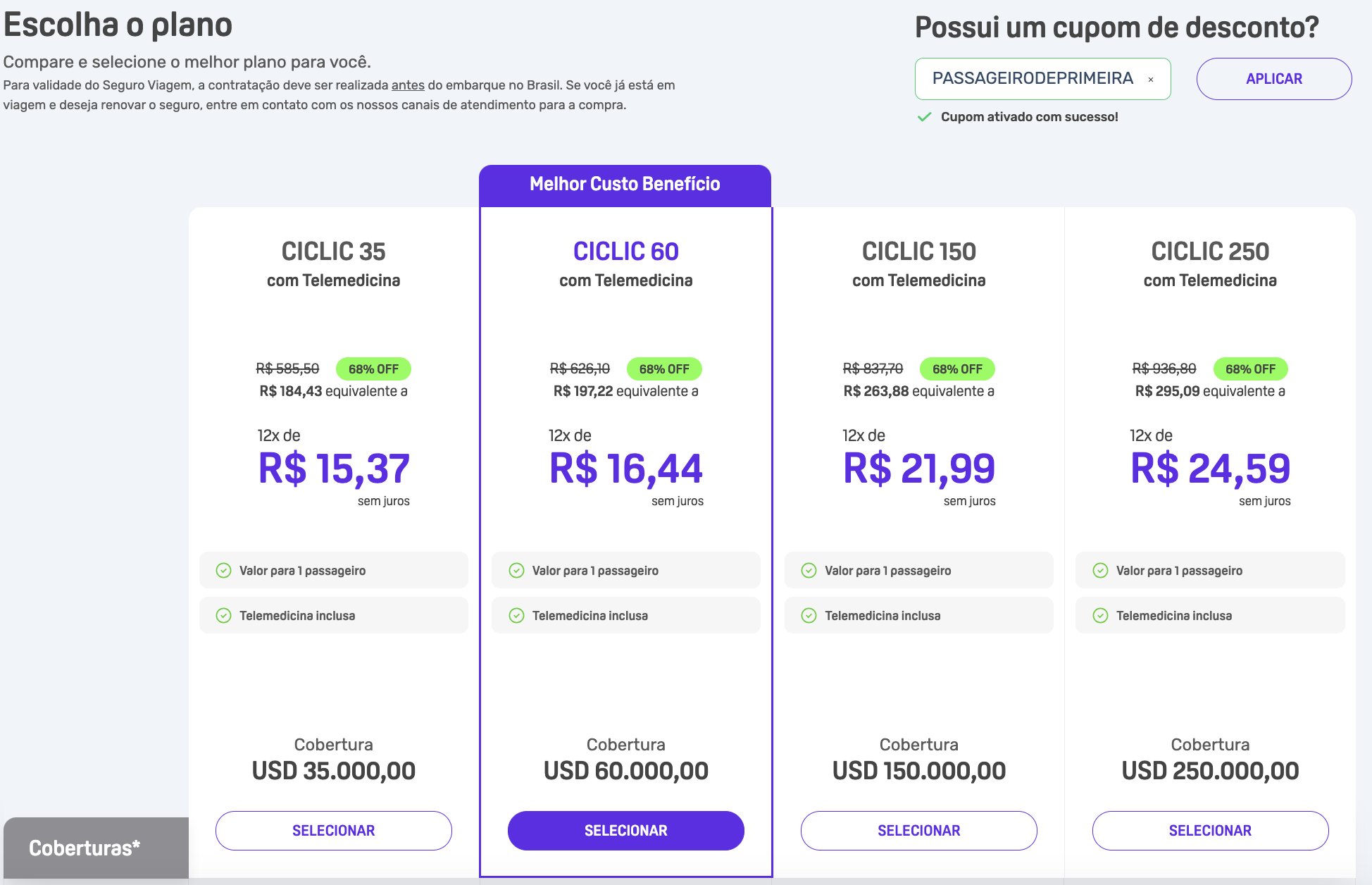Click the check icon for CICLIC 60 'Telemedicina inclusa'

pos(516,616)
